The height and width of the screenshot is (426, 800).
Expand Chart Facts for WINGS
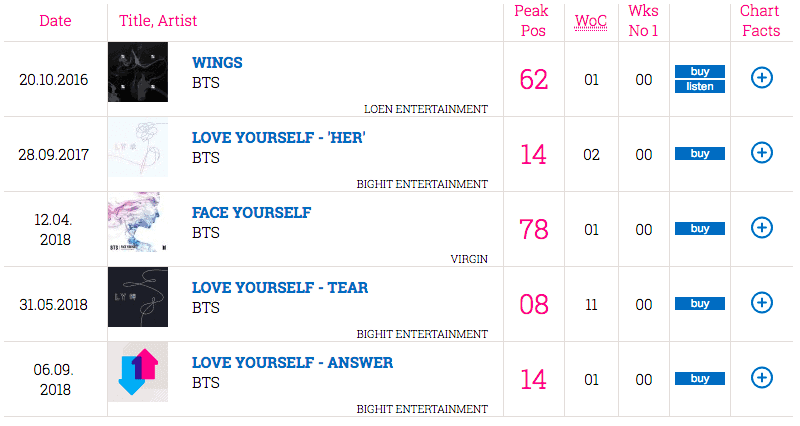(761, 78)
